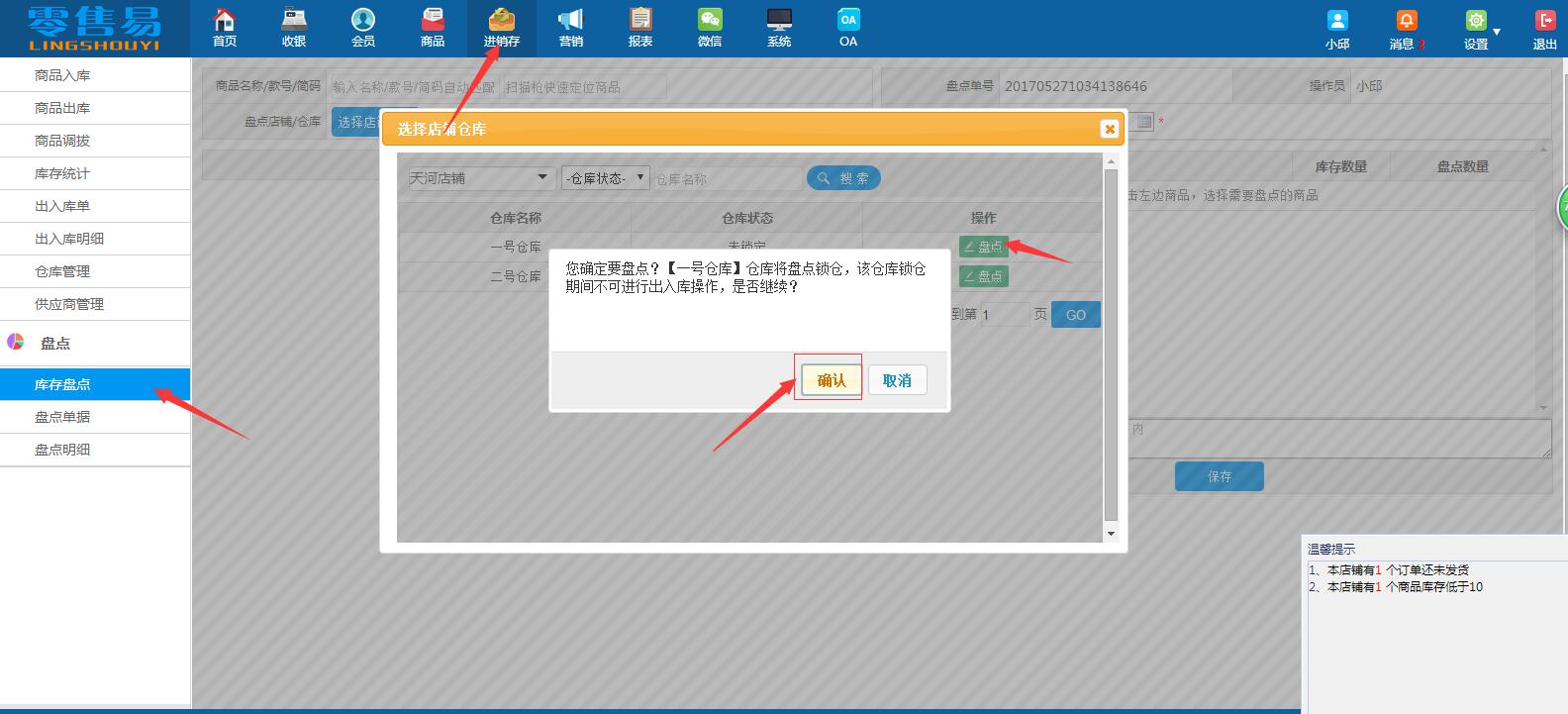This screenshot has width=1568, height=714.
Task: Select 商品调拨 in the sidebar
Action: pos(95,141)
